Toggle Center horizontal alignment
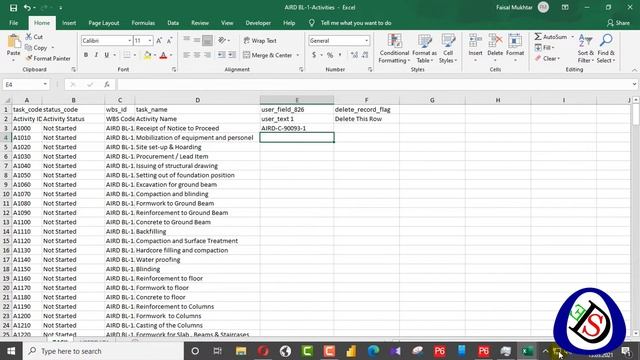640x360 pixels. pos(197,55)
